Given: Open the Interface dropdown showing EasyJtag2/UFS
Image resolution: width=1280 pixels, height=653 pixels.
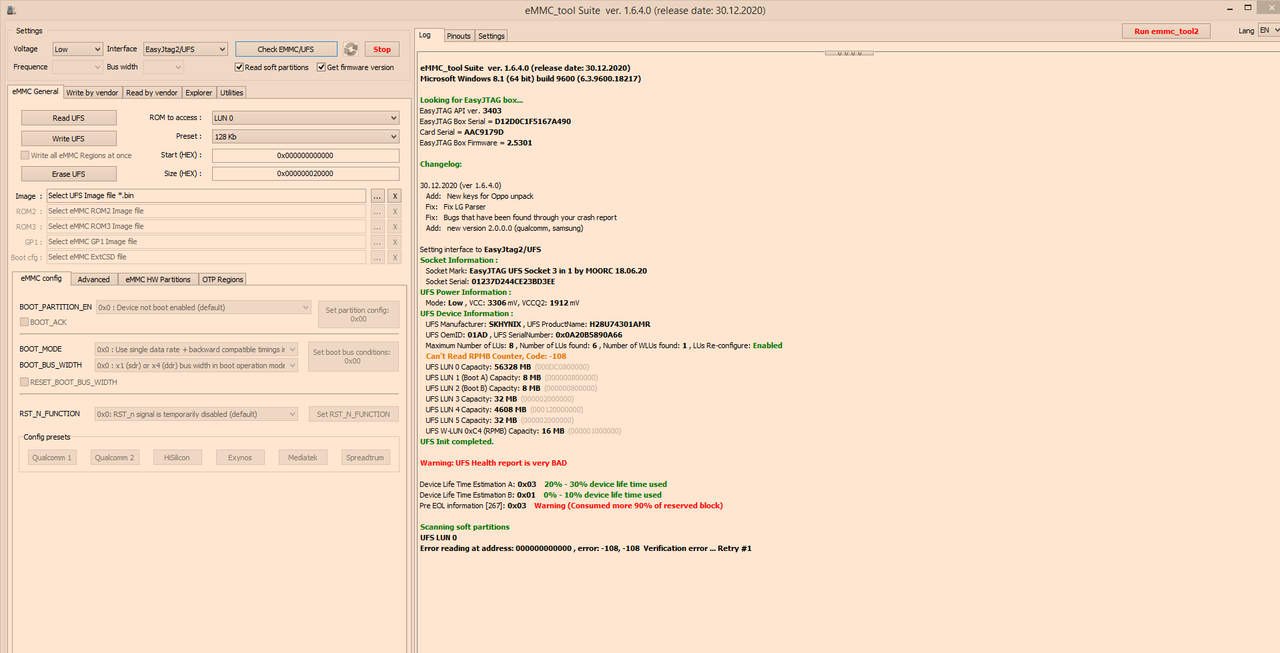Looking at the screenshot, I should 185,49.
